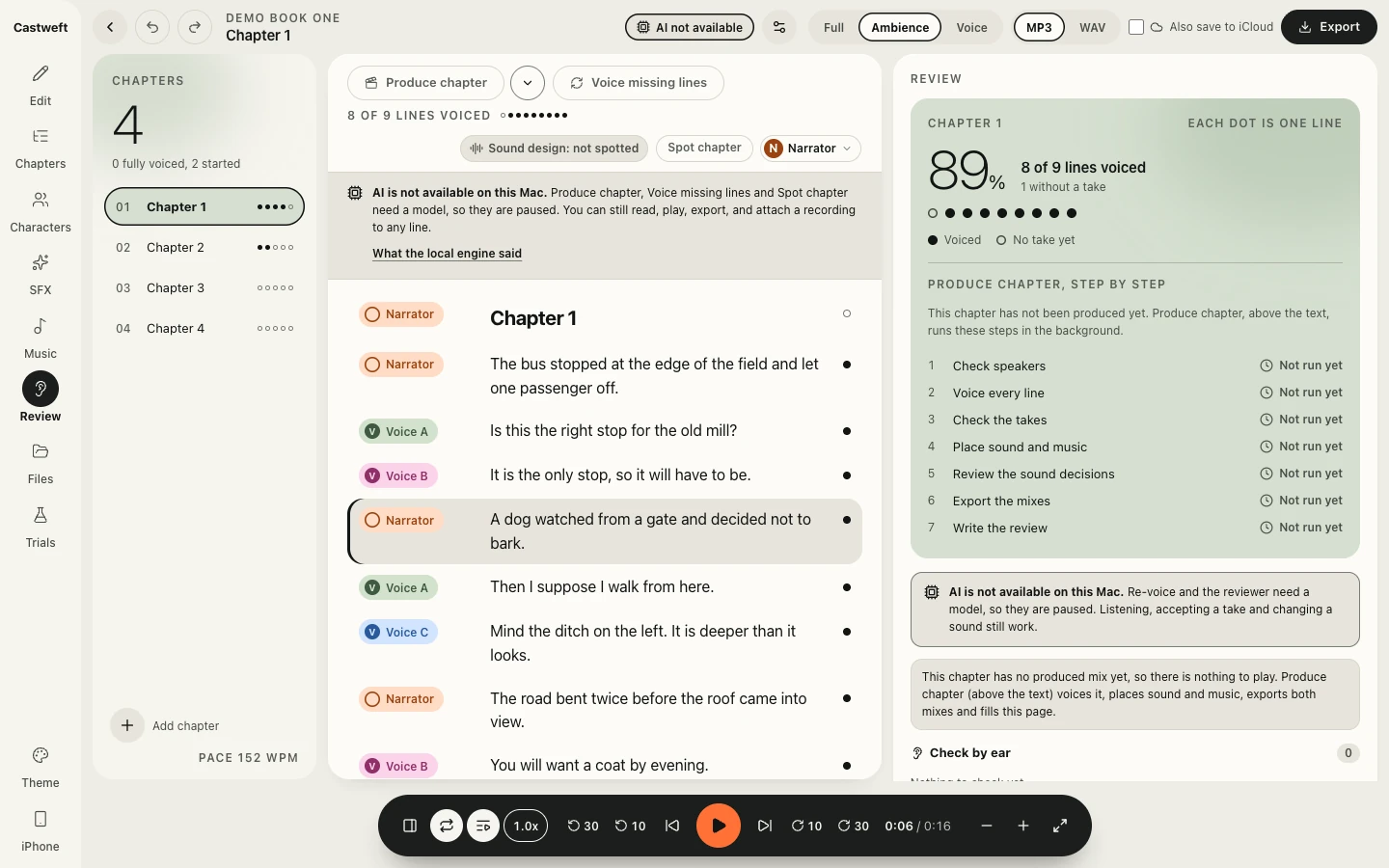This screenshot has height=868, width=1389.
Task: Toggle the sidebar panel in player bar
Action: coord(410,826)
